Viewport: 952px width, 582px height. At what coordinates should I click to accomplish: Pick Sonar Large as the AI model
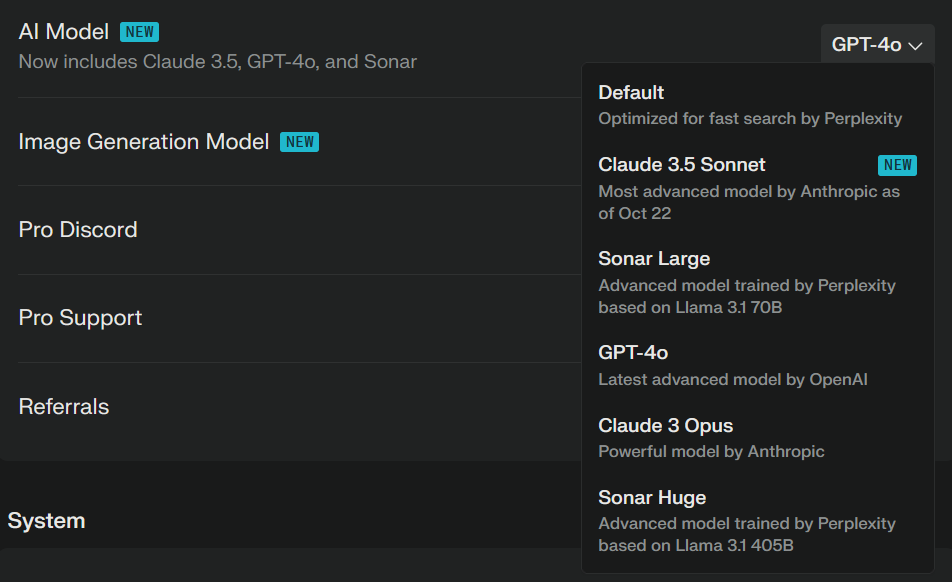coord(654,259)
